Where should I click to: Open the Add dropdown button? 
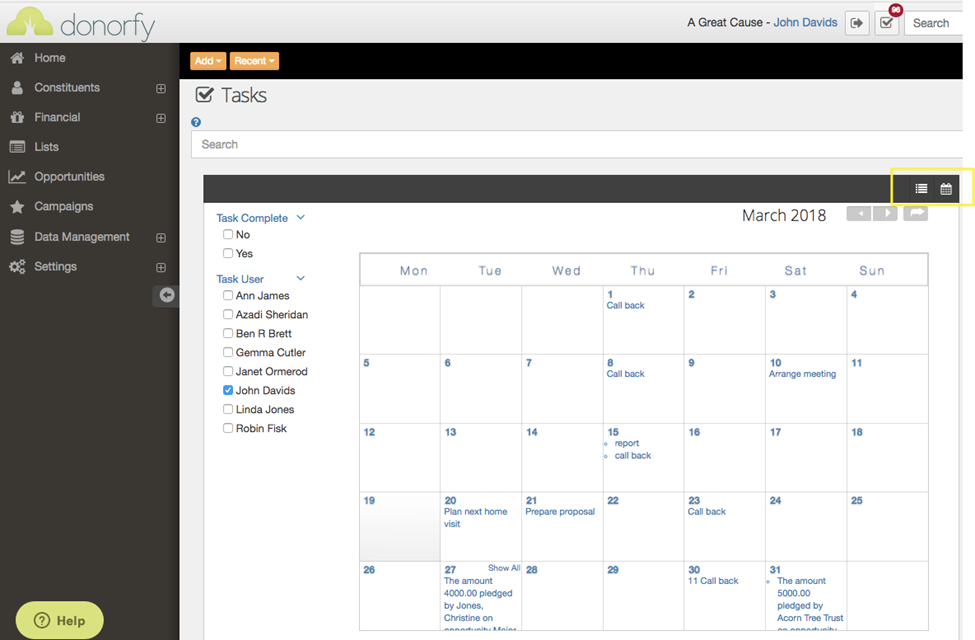[x=208, y=61]
